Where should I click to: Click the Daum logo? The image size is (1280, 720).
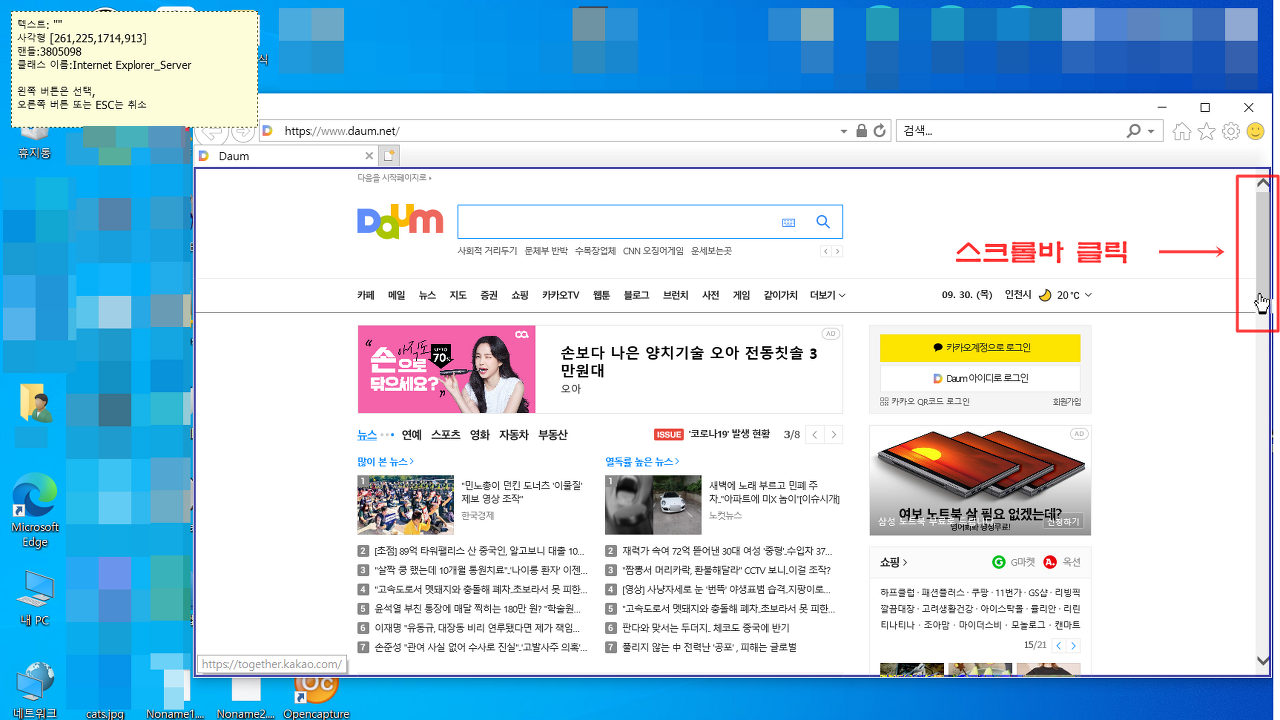400,222
